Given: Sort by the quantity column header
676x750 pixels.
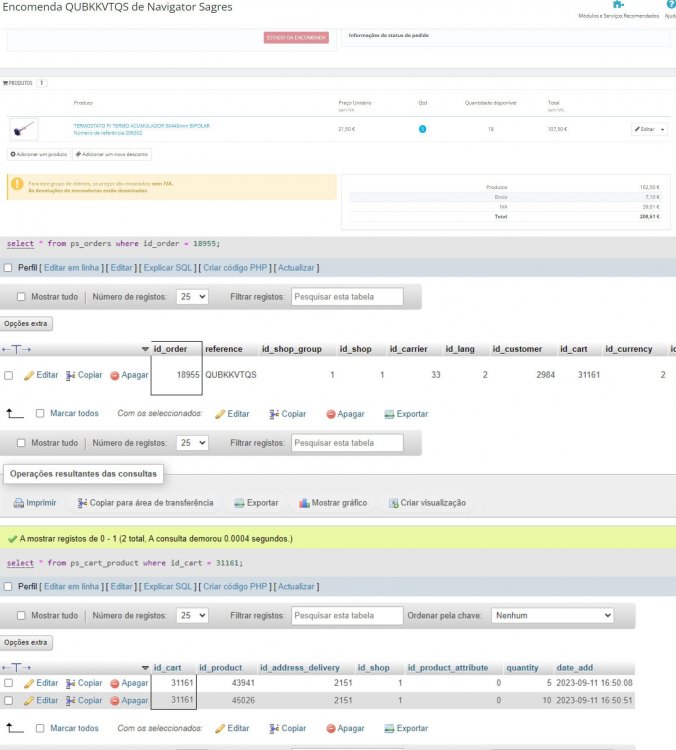Looking at the screenshot, I should coord(522,668).
